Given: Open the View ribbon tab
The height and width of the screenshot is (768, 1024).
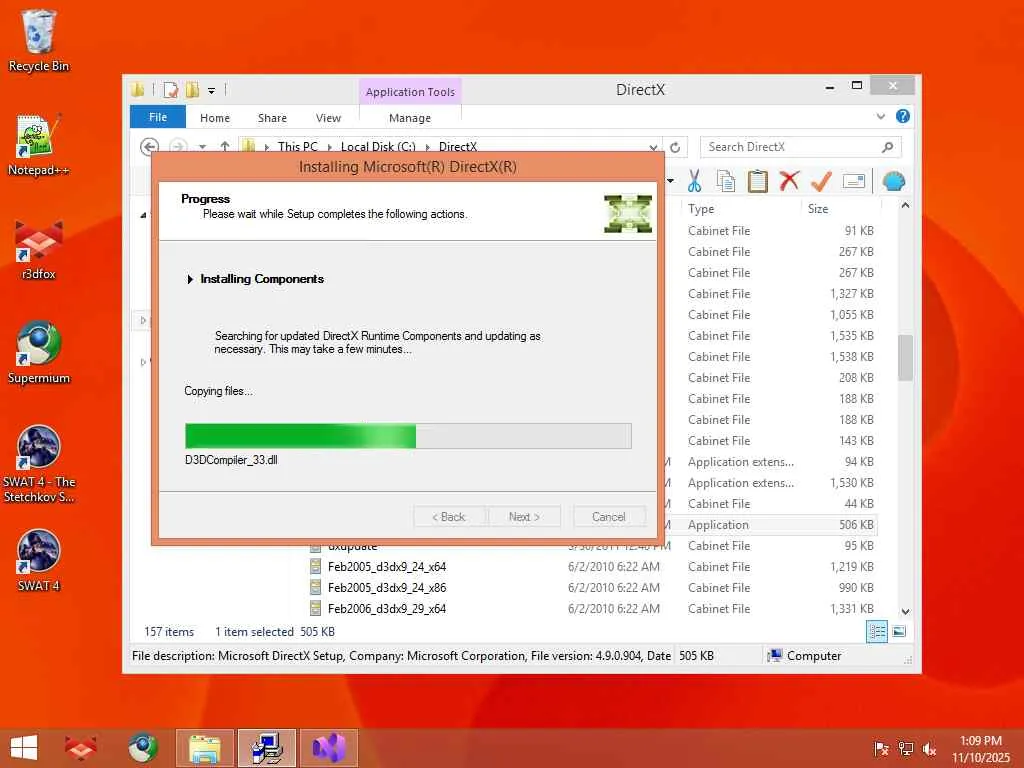Looking at the screenshot, I should tap(328, 118).
